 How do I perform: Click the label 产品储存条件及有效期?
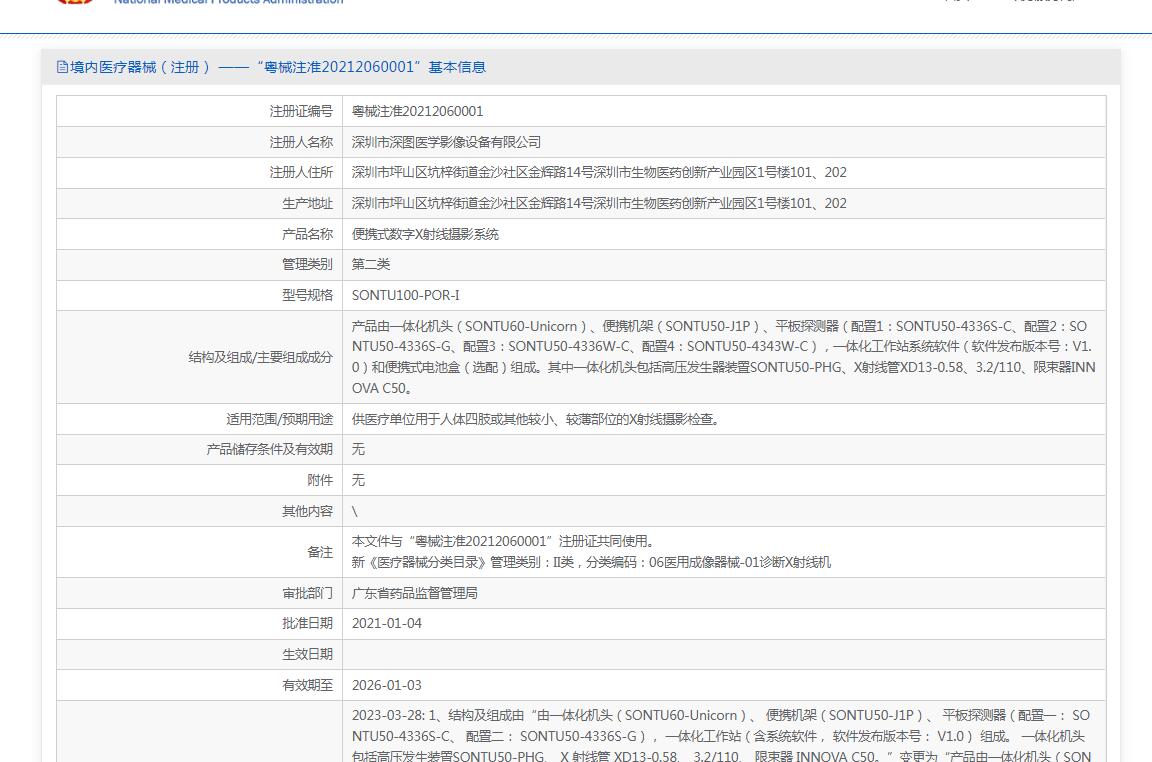pyautogui.click(x=270, y=449)
